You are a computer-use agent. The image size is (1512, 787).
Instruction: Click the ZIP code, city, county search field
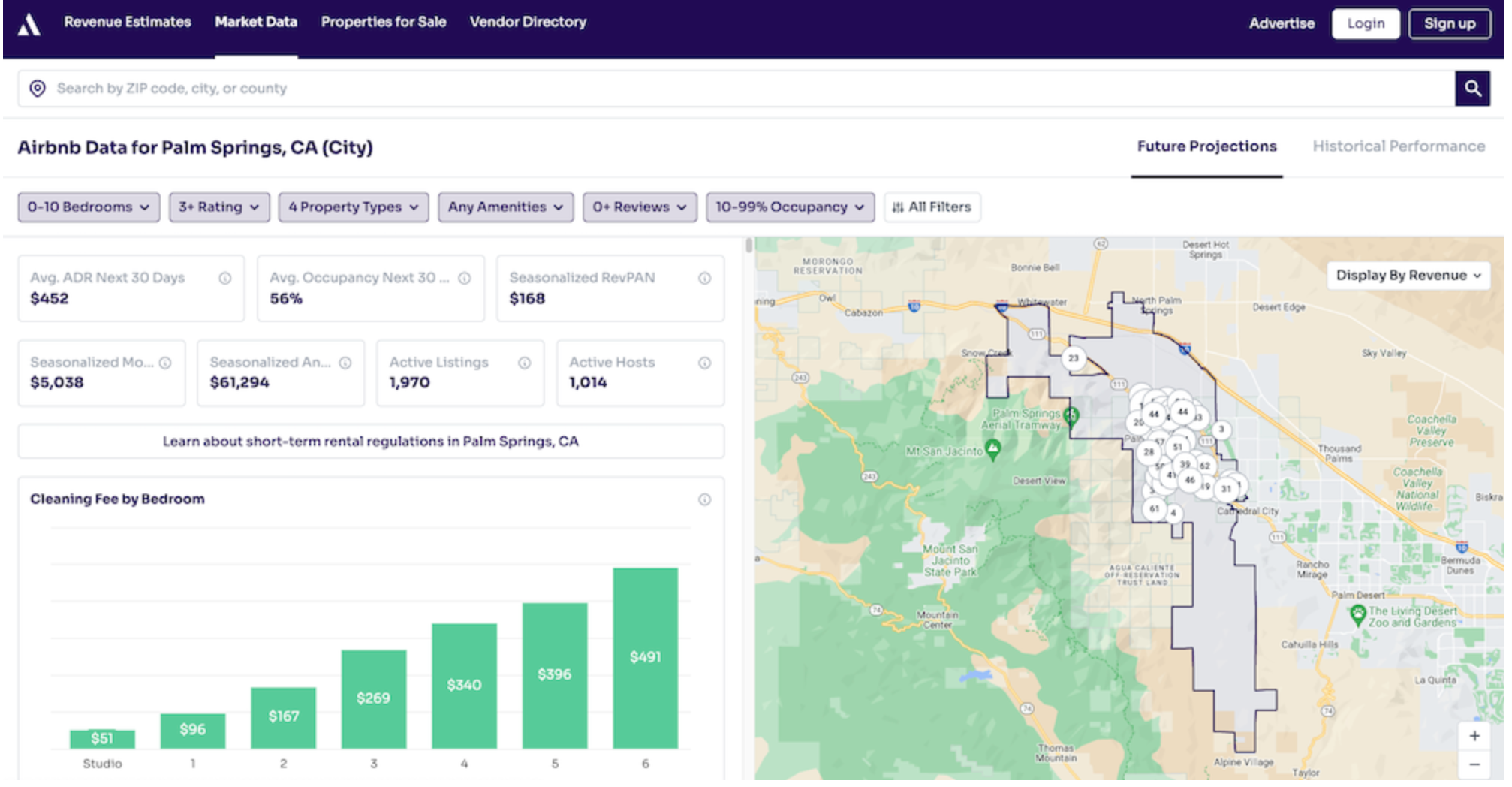pos(736,89)
